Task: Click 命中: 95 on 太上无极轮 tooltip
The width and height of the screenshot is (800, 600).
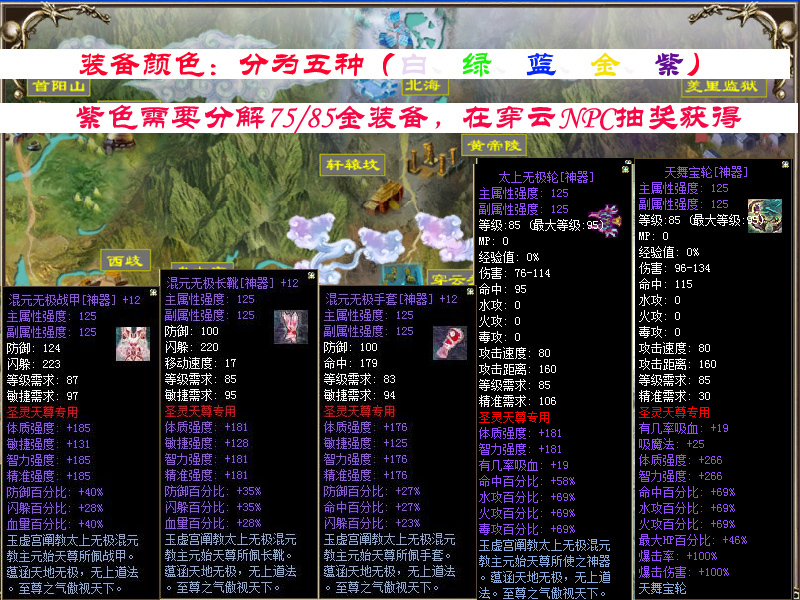Action: tap(503, 289)
